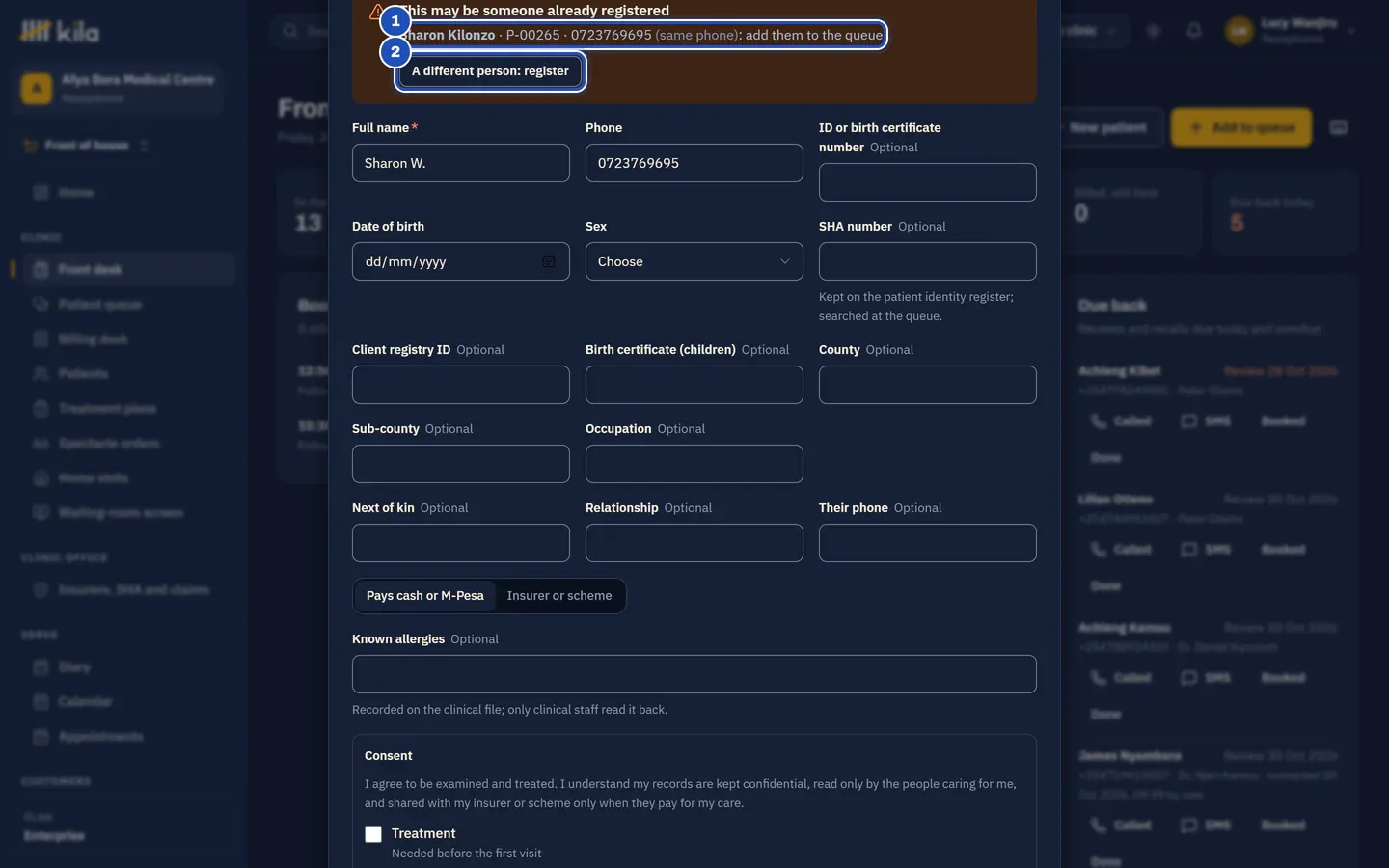Switch to the Insurer or scheme option

559,596
